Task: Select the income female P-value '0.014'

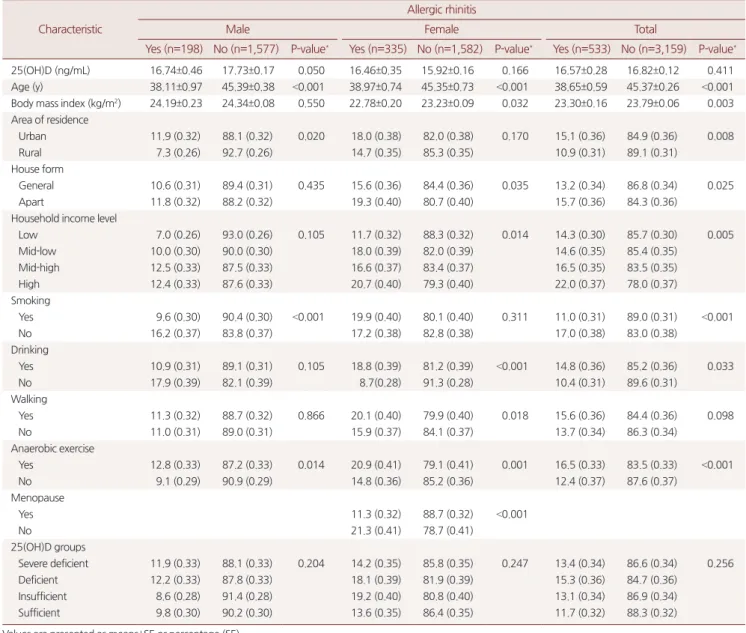Action: tap(515, 235)
